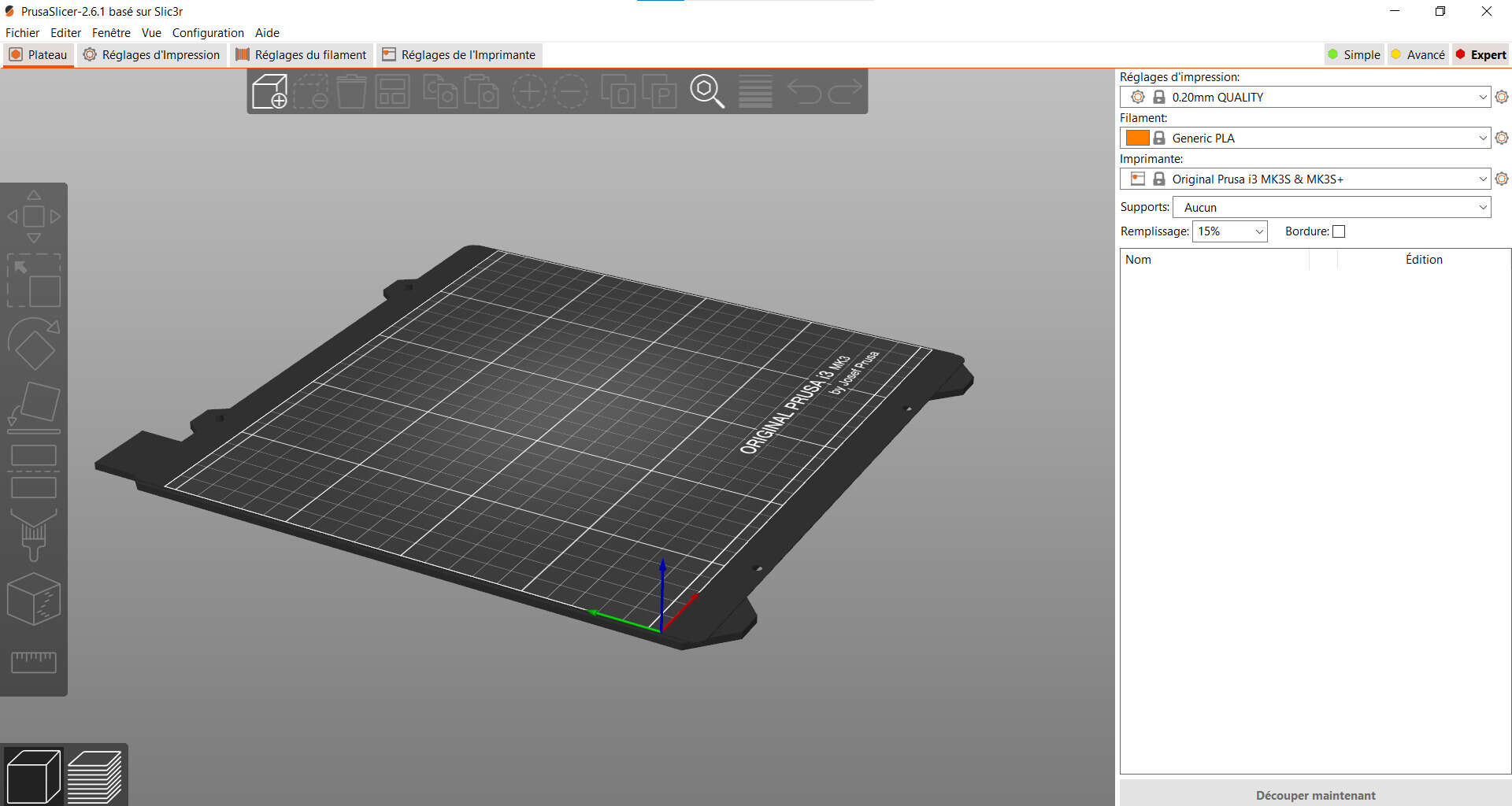The height and width of the screenshot is (806, 1512).
Task: Select the Scale tool in left toolbar
Action: point(34,280)
